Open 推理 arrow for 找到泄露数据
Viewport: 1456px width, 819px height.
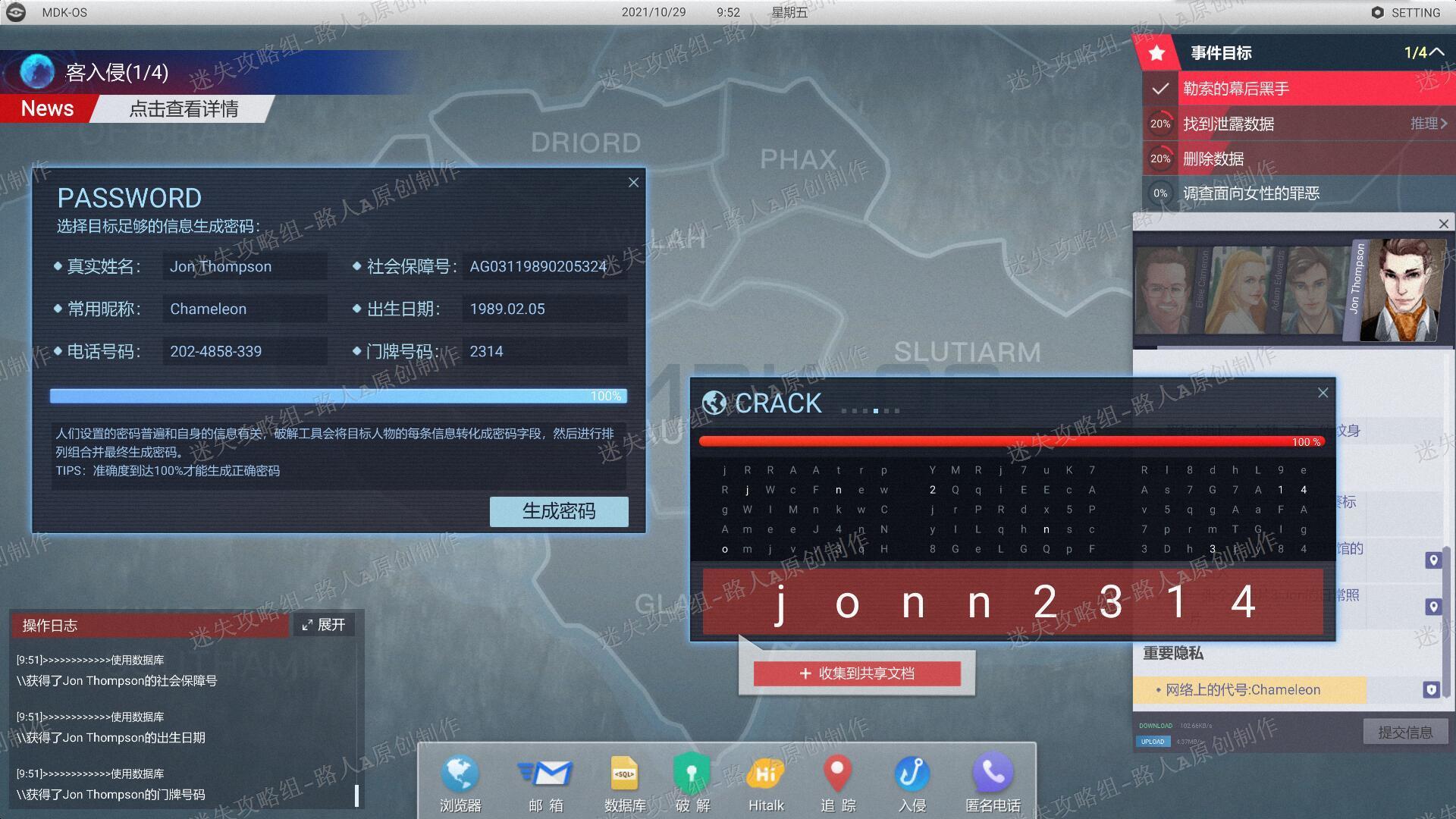[x=1429, y=123]
